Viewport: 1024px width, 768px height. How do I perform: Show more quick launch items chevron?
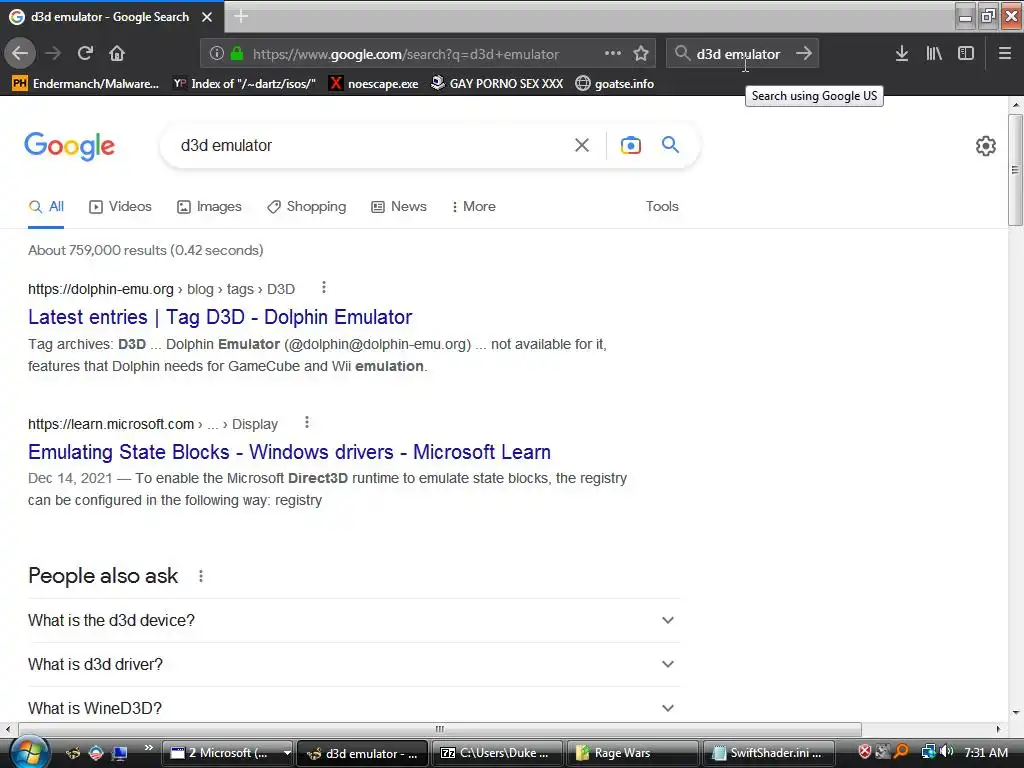tap(148, 748)
